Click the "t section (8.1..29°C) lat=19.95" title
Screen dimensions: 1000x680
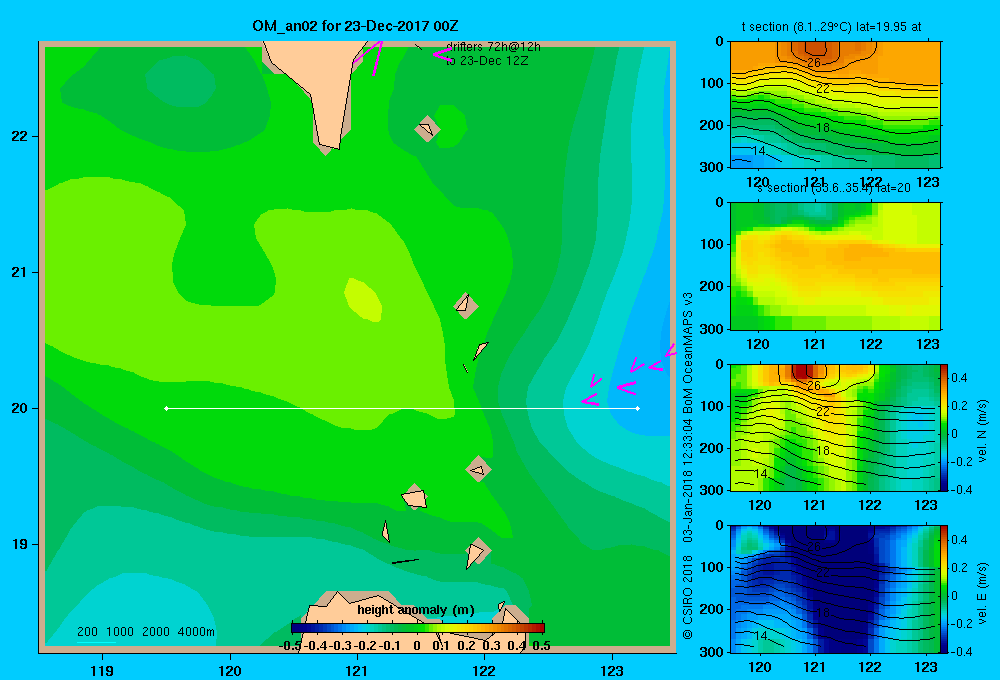click(x=825, y=27)
